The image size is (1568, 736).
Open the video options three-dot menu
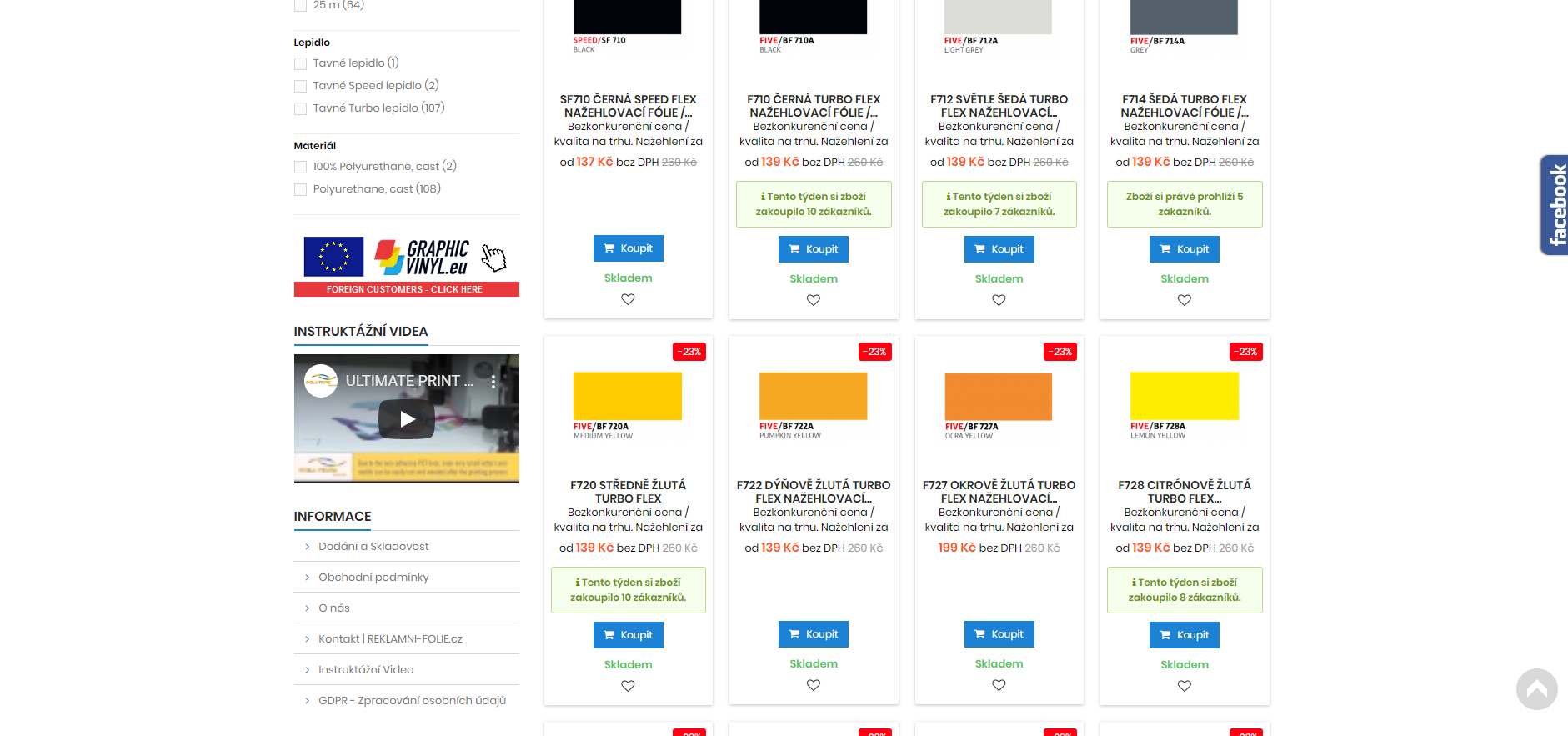click(493, 382)
